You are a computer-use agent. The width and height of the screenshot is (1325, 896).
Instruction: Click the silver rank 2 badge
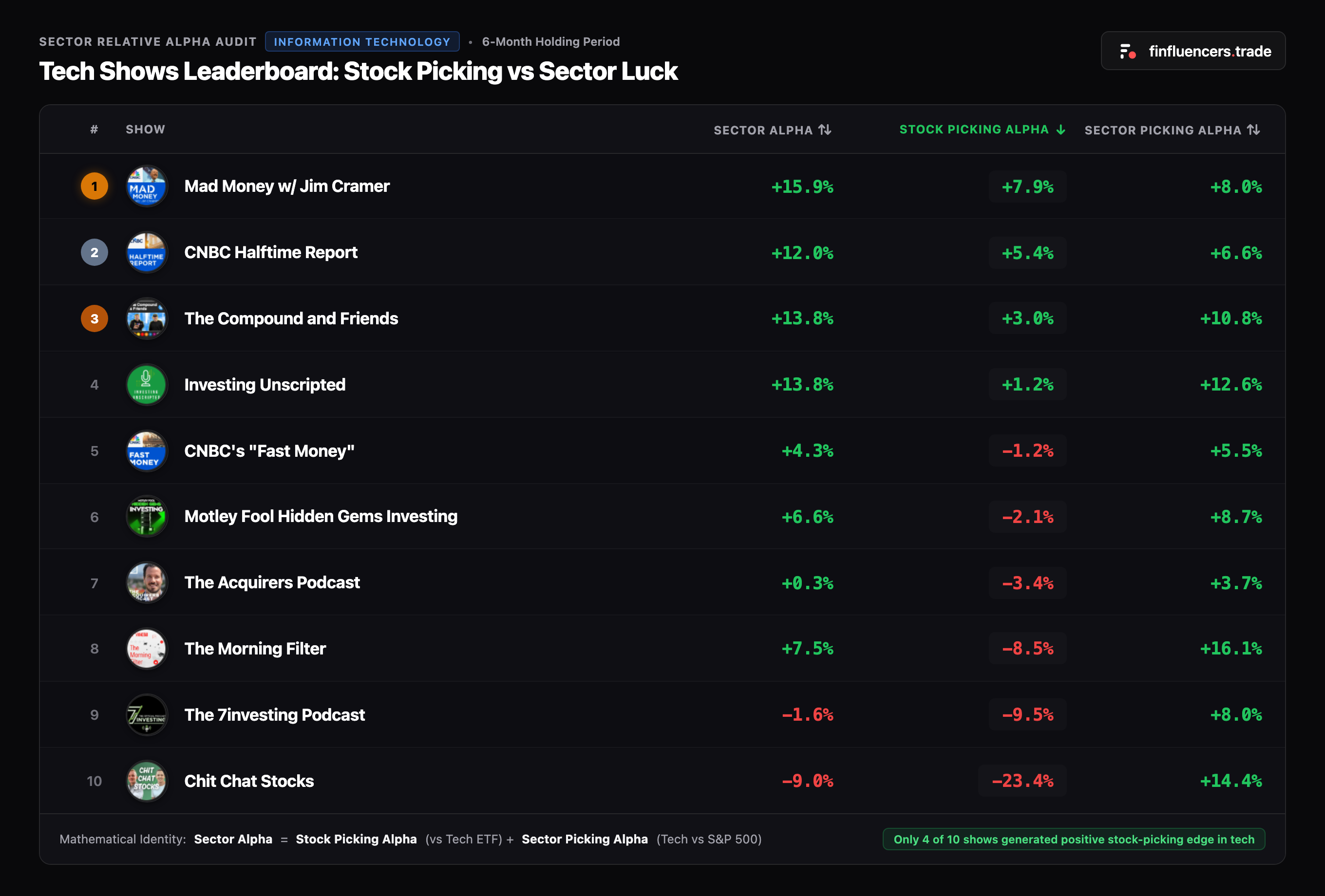[95, 253]
